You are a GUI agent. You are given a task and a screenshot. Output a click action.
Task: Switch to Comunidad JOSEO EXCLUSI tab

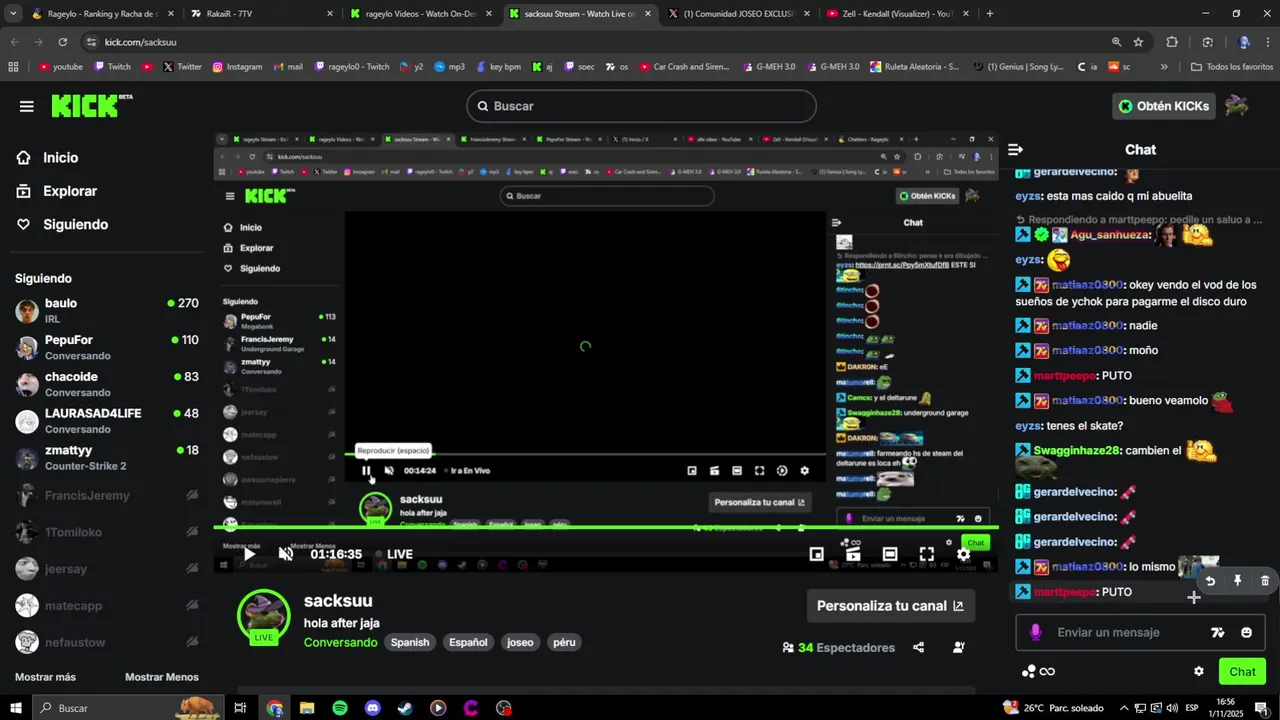738,14
